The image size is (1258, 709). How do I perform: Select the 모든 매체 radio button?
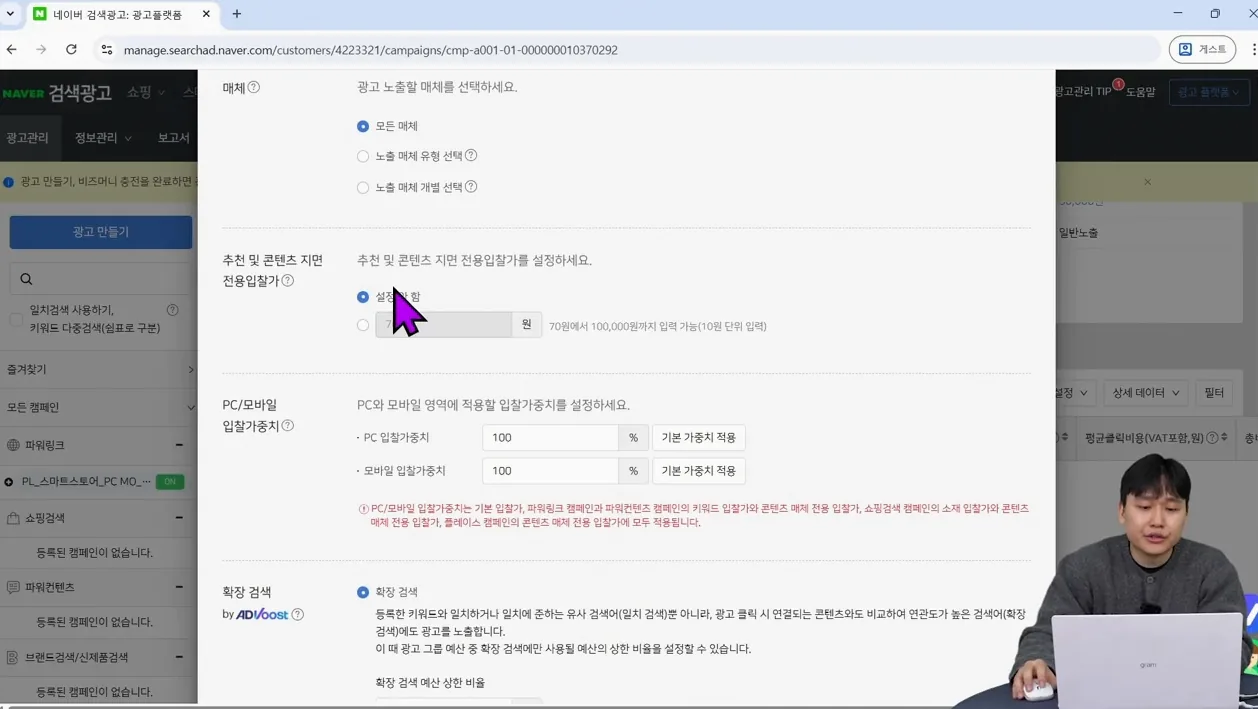click(363, 126)
